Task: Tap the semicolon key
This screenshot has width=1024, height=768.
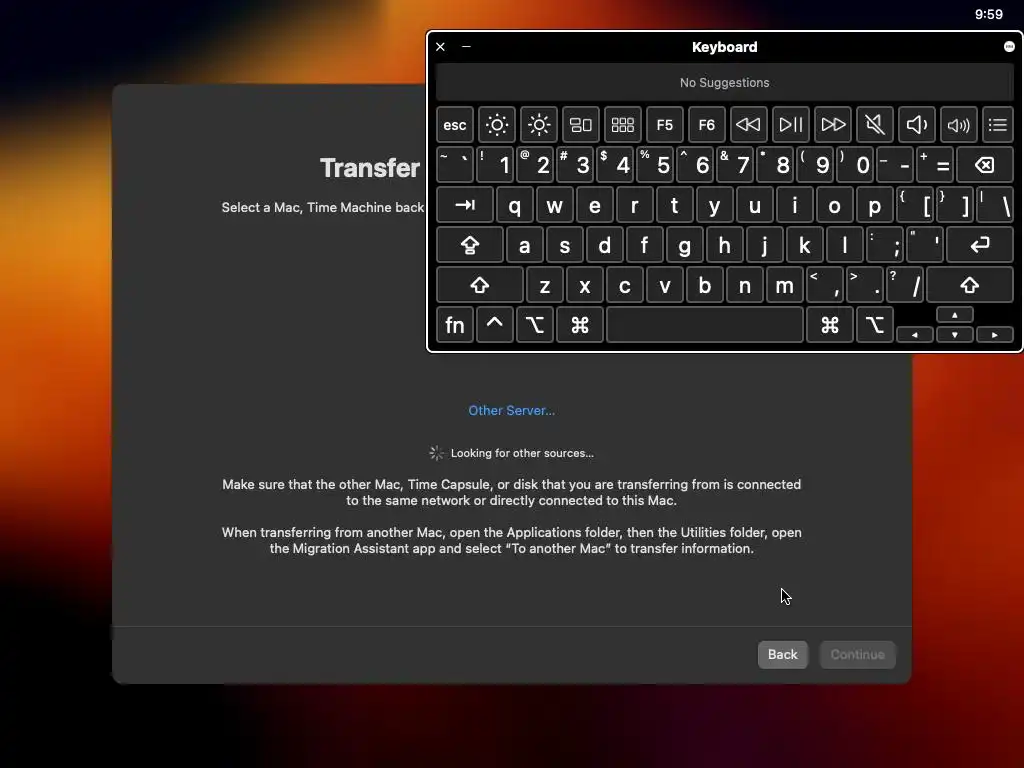Action: pos(885,245)
